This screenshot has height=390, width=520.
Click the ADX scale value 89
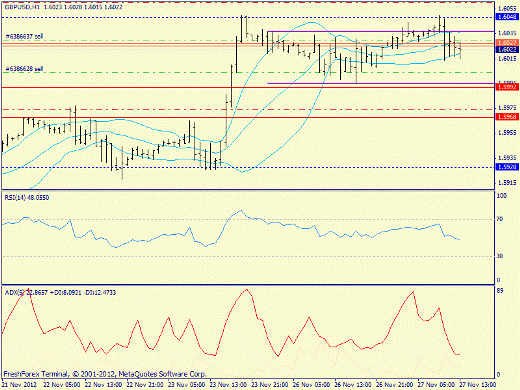pos(500,291)
